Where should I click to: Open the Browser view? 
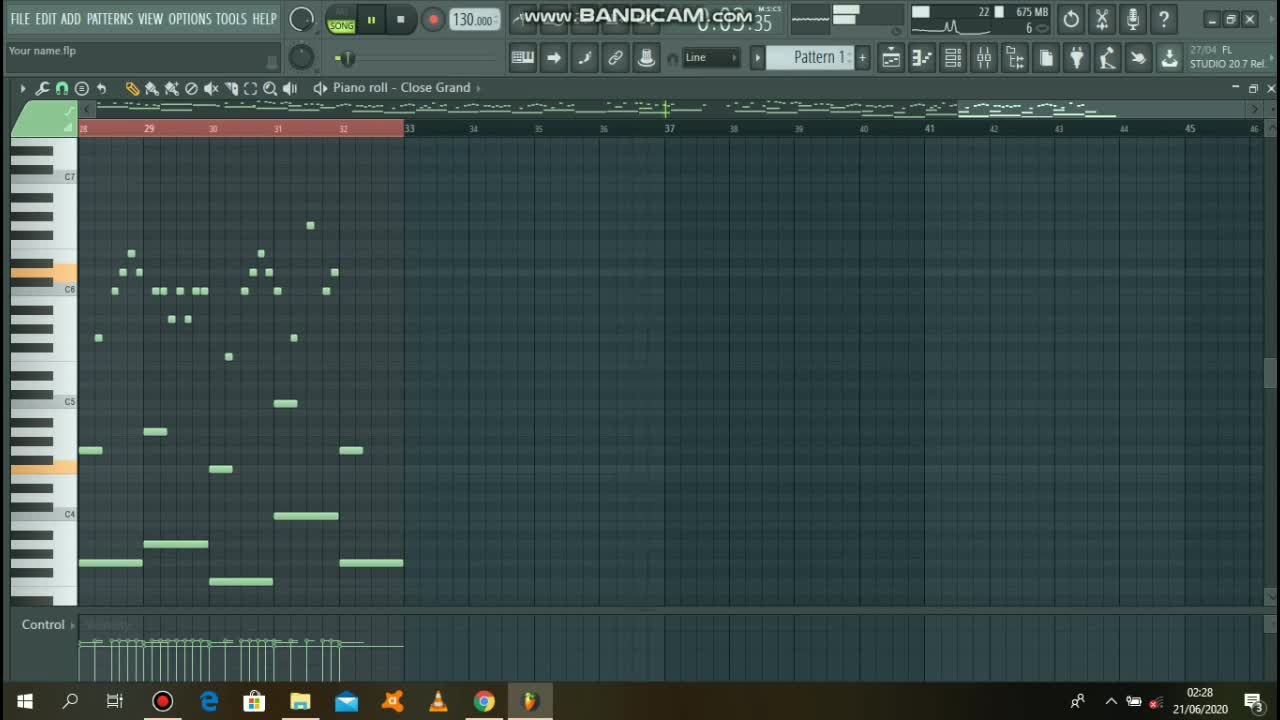pyautogui.click(x=1015, y=58)
